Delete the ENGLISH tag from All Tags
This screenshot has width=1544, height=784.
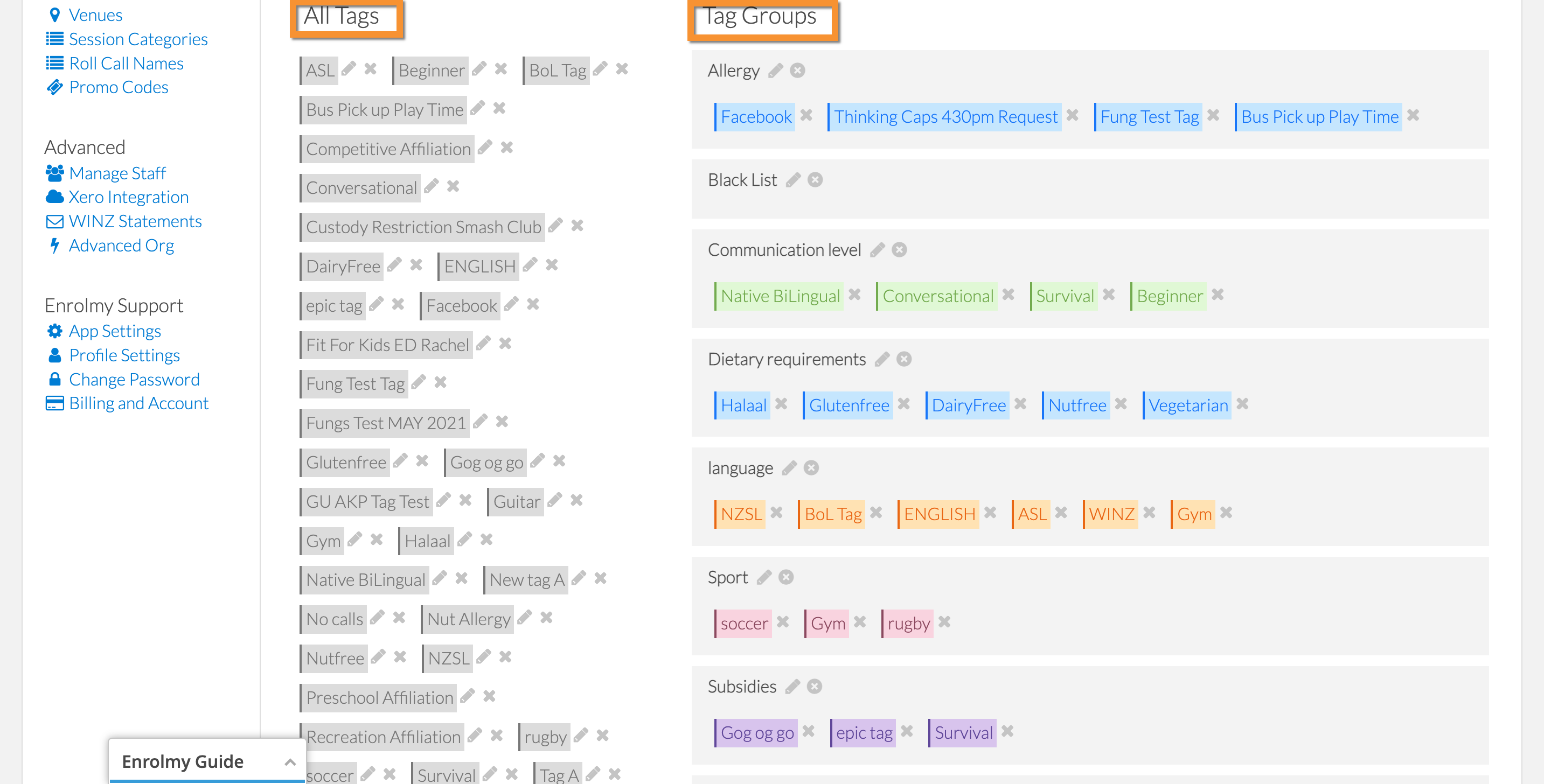552,265
